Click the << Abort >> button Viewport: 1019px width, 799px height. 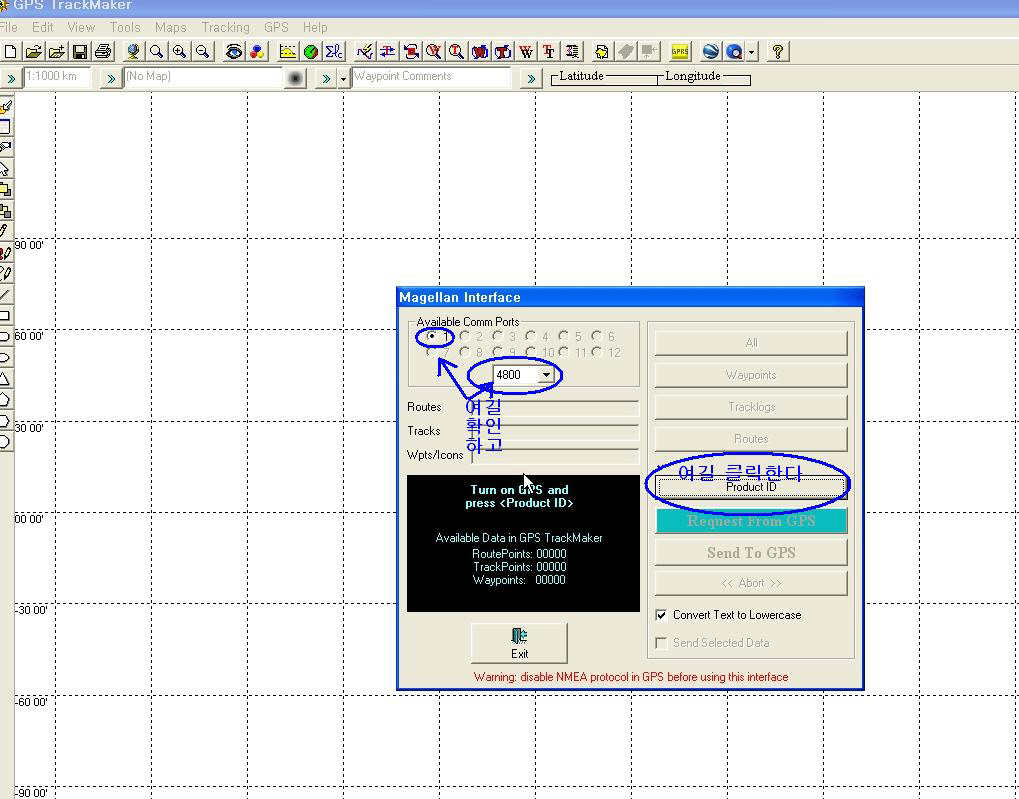tap(751, 583)
